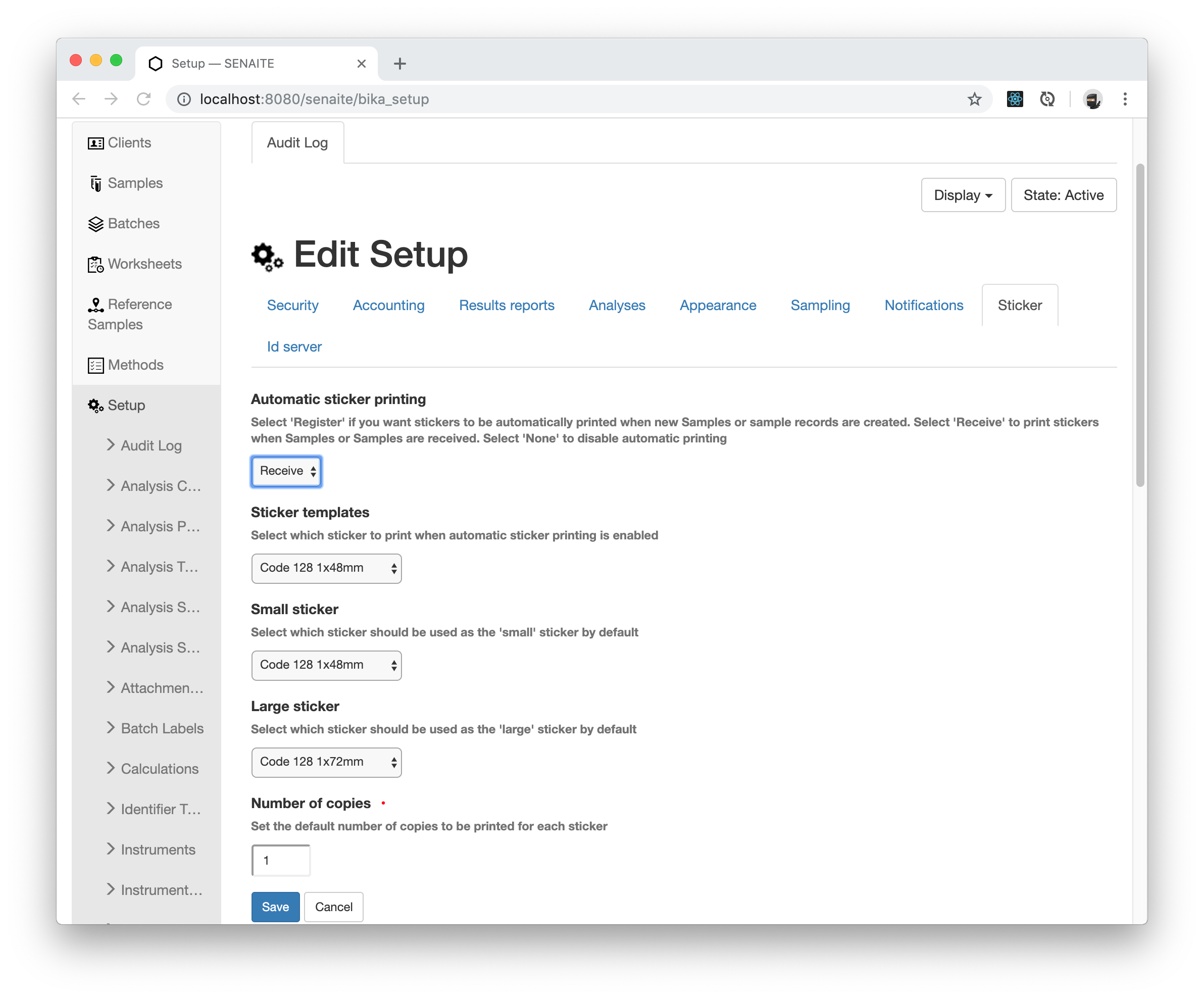Open the Sticker templates dropdown
This screenshot has height=999, width=1204.
click(x=325, y=568)
